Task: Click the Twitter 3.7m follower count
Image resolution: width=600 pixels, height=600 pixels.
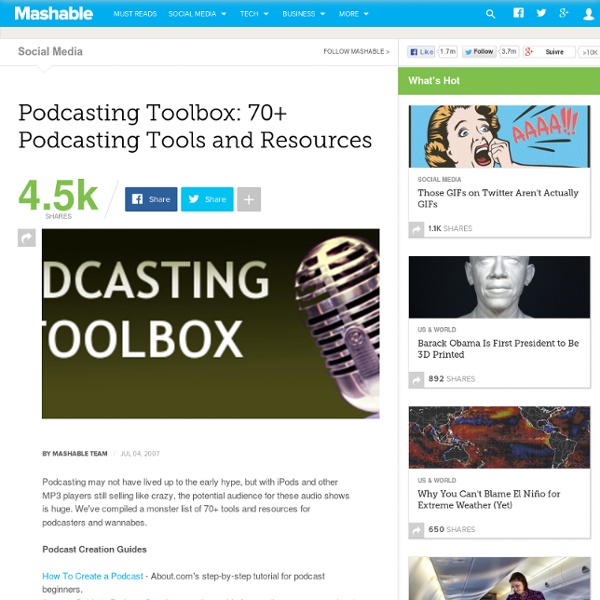Action: coord(509,52)
